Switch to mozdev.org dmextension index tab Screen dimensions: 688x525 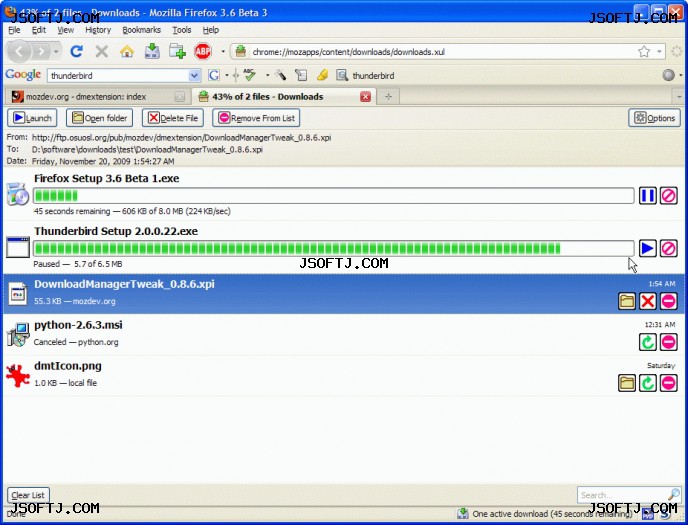[97, 96]
